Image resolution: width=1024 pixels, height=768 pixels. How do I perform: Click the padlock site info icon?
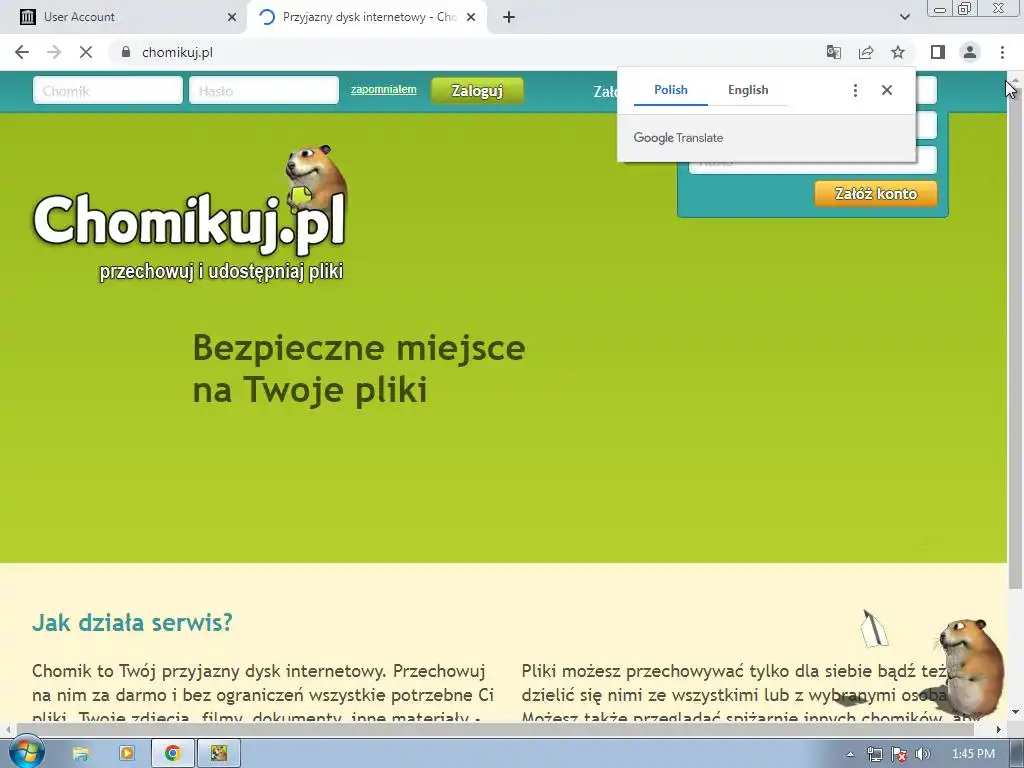(126, 52)
